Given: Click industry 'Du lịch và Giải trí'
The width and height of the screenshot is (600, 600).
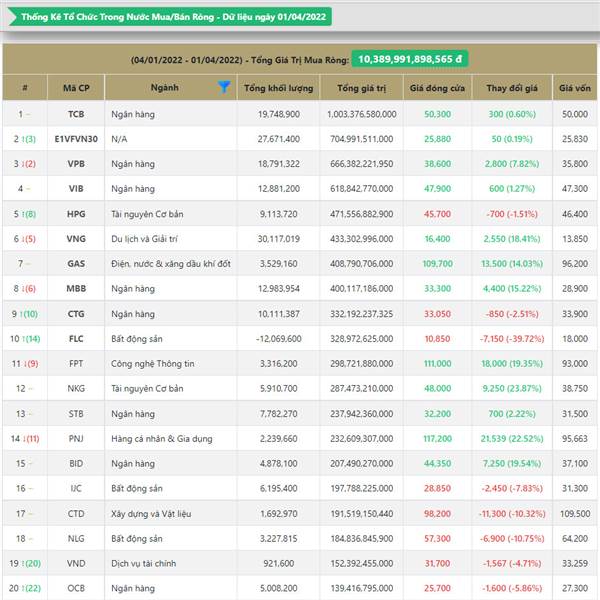Looking at the screenshot, I should [x=145, y=239].
